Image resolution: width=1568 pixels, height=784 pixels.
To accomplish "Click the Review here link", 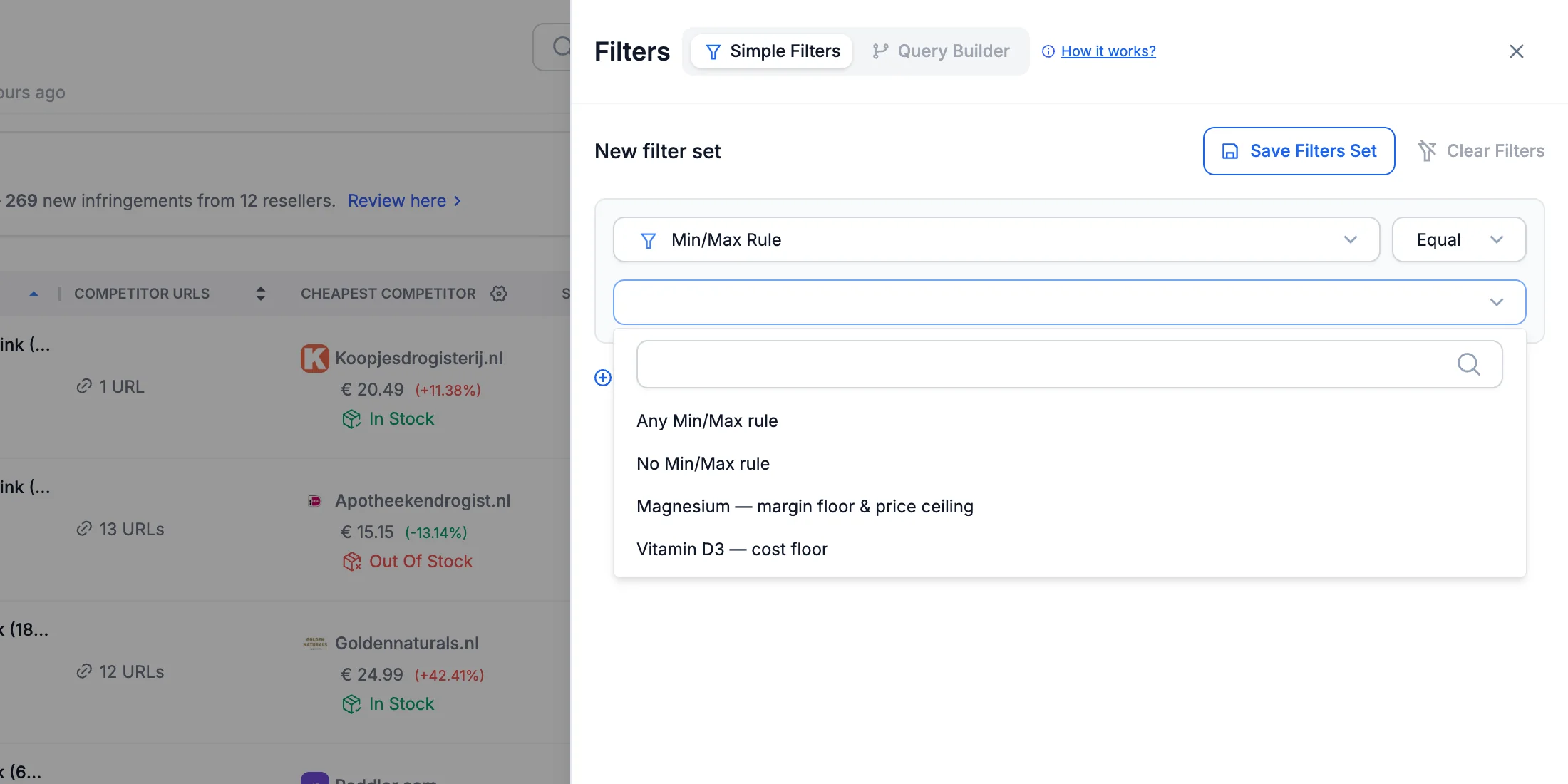I will pyautogui.click(x=404, y=201).
